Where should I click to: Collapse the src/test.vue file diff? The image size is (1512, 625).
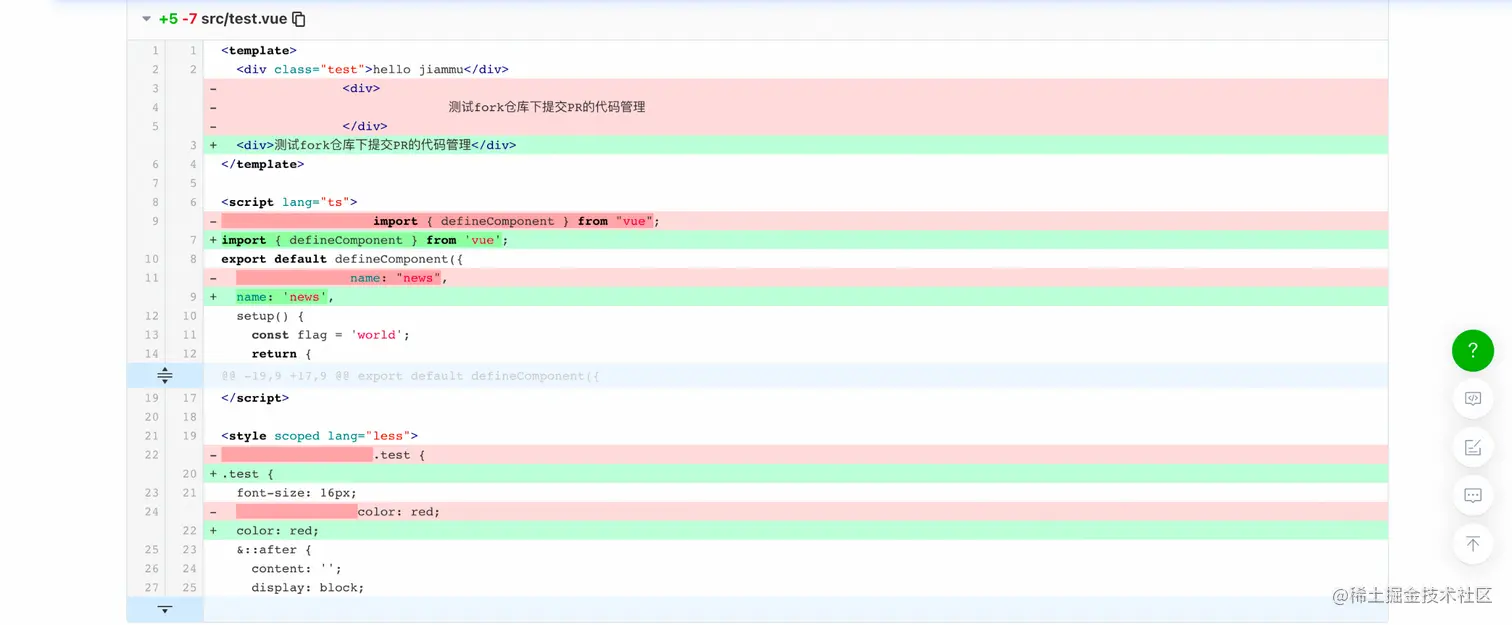click(146, 19)
